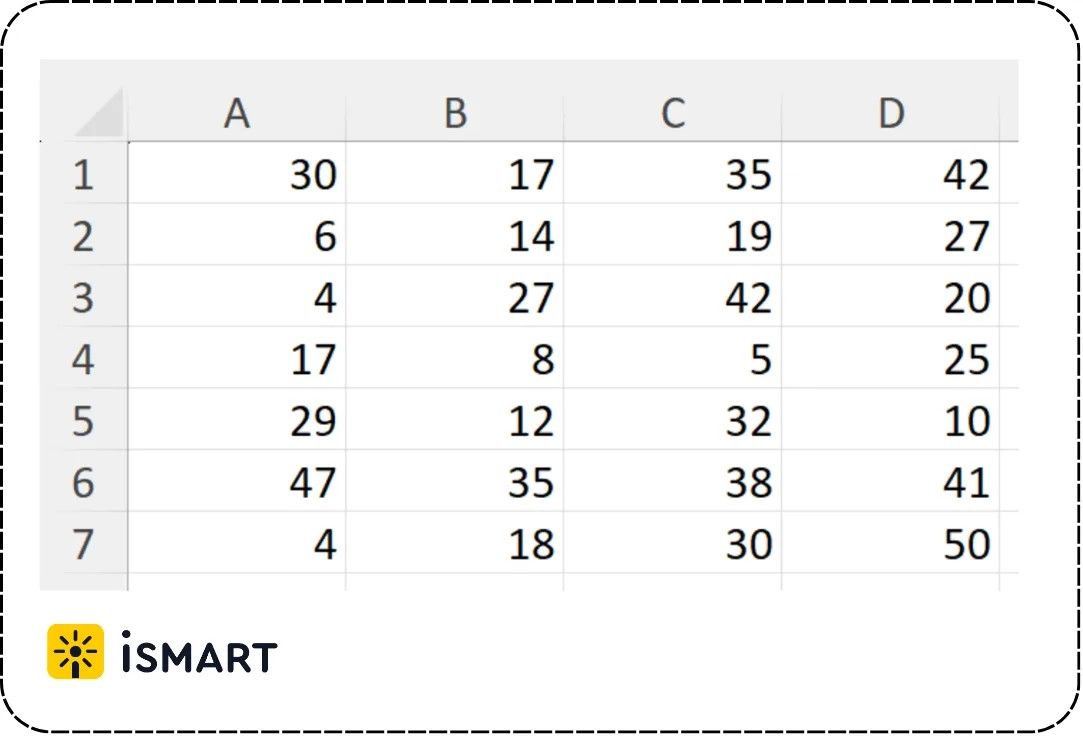Select row 3 header

(x=84, y=296)
